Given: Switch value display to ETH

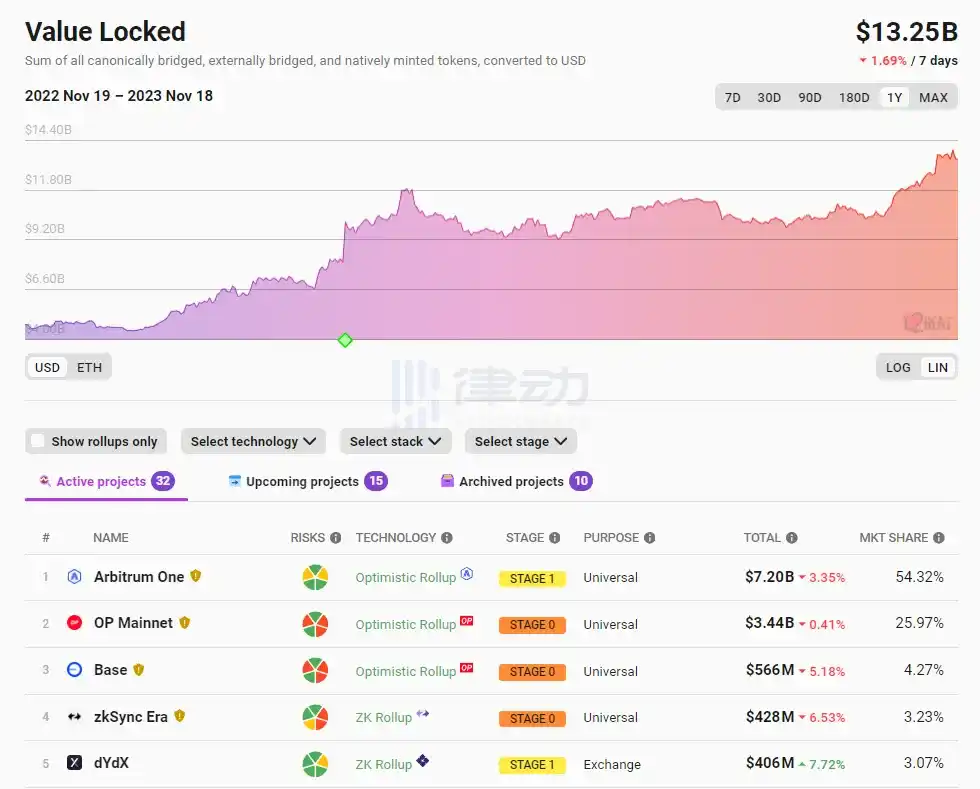Looking at the screenshot, I should (x=90, y=367).
